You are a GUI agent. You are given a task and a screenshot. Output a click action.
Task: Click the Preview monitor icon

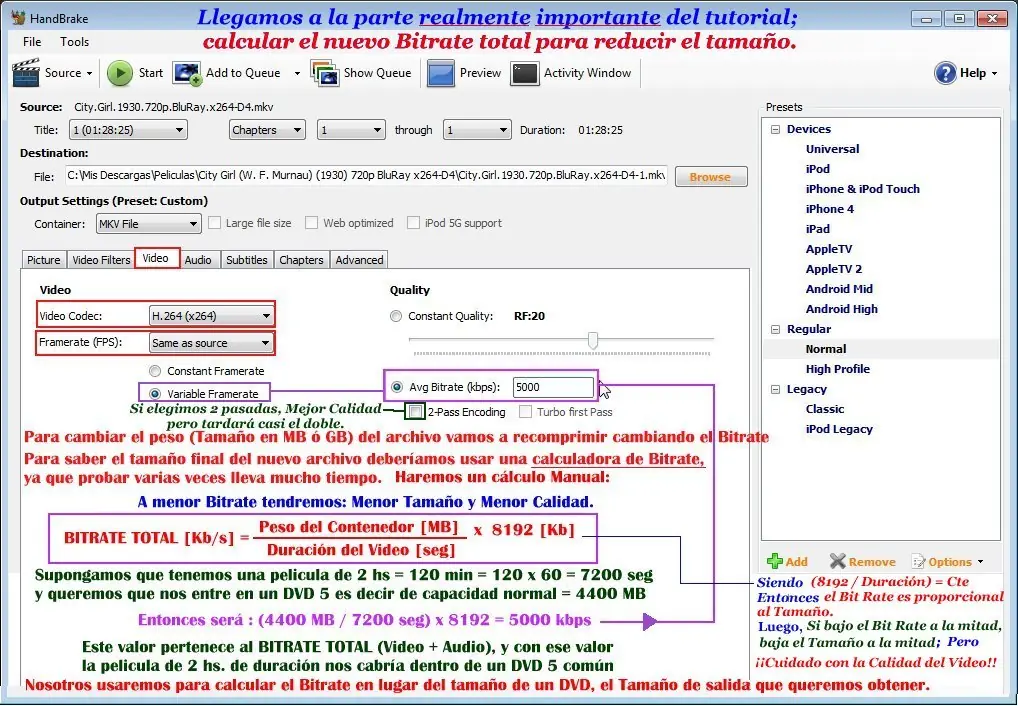[x=440, y=73]
